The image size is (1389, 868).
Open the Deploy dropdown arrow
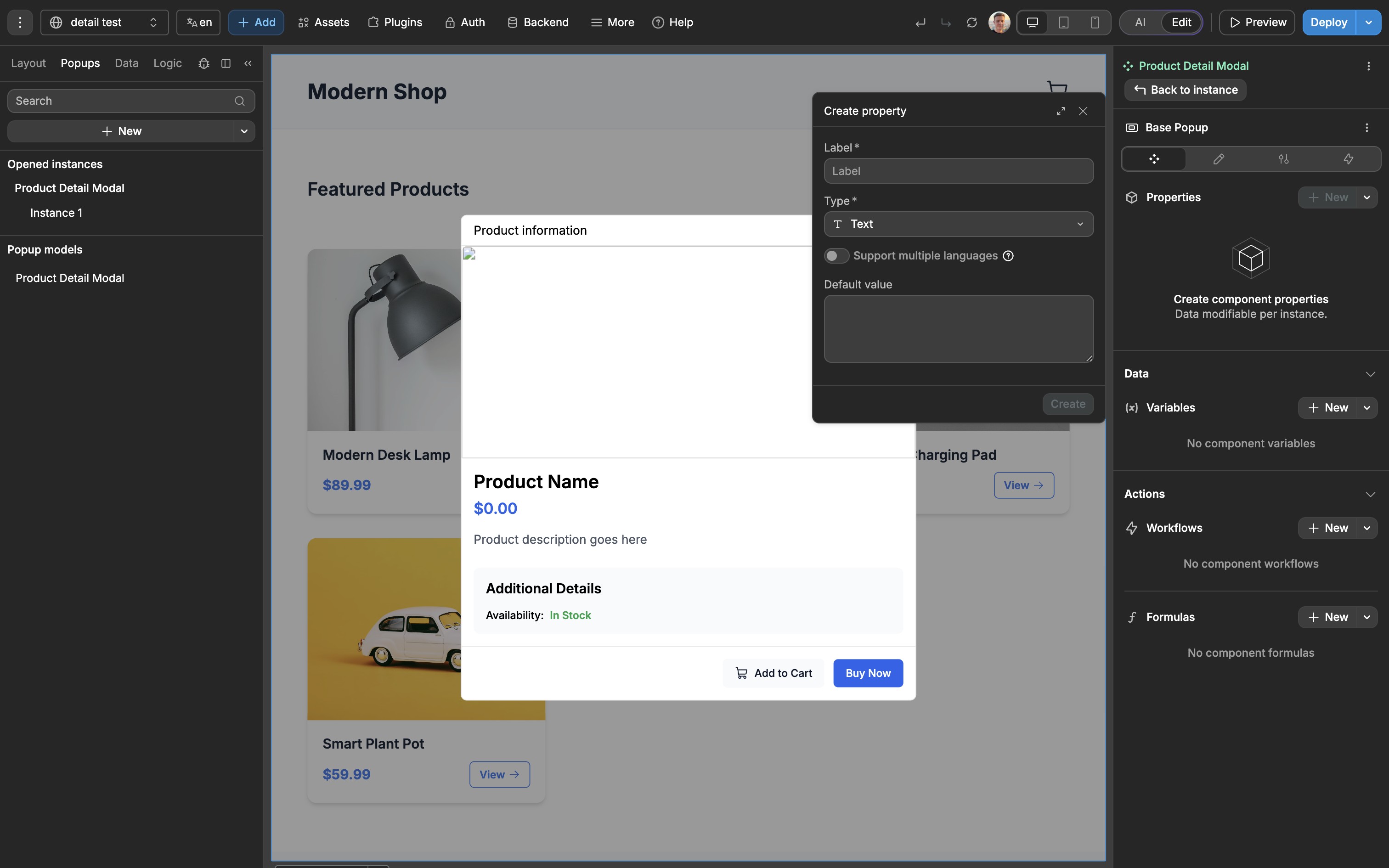click(x=1369, y=23)
